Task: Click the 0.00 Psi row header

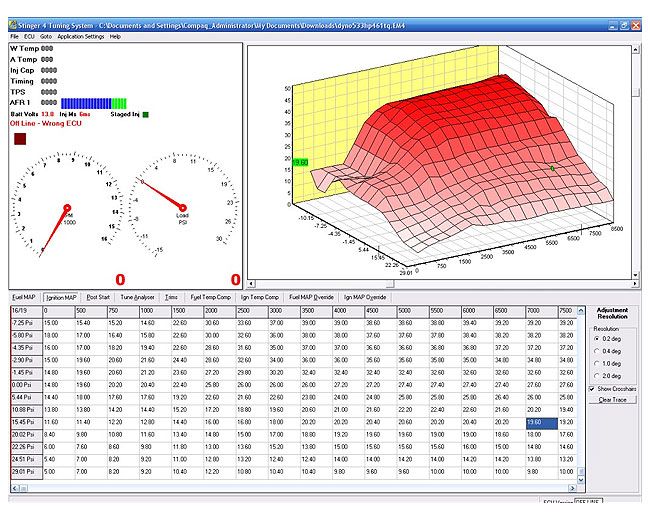Action: 26,385
